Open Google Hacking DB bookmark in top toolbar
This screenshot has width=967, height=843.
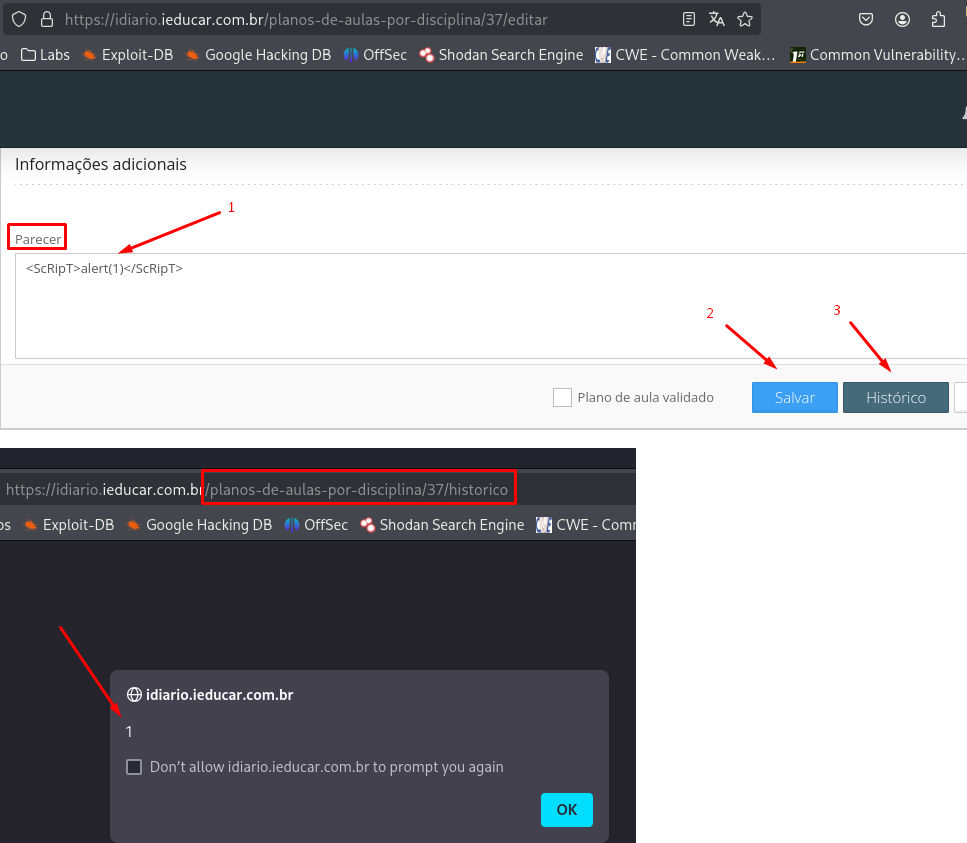coord(258,55)
